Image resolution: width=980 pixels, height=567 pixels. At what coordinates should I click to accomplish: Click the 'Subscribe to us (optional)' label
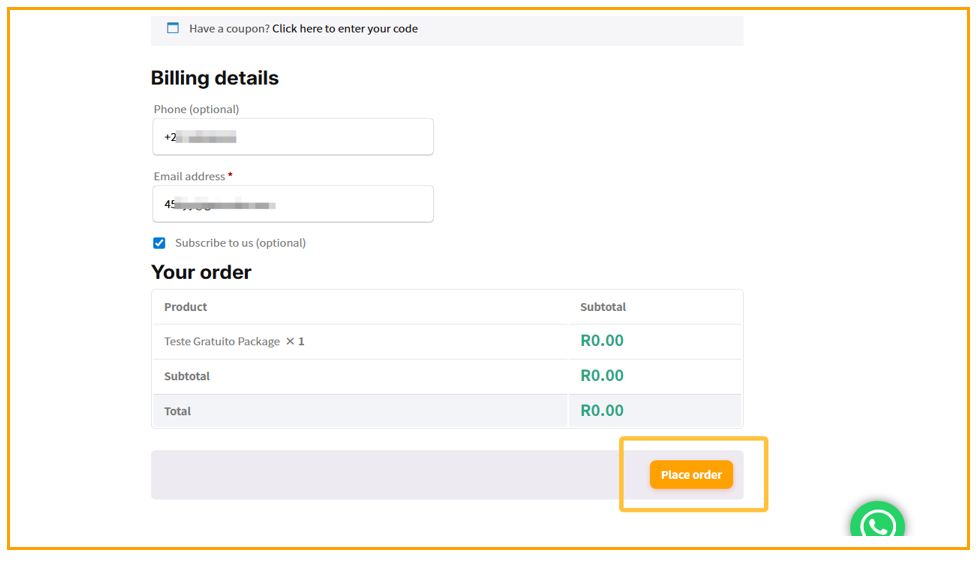(240, 243)
